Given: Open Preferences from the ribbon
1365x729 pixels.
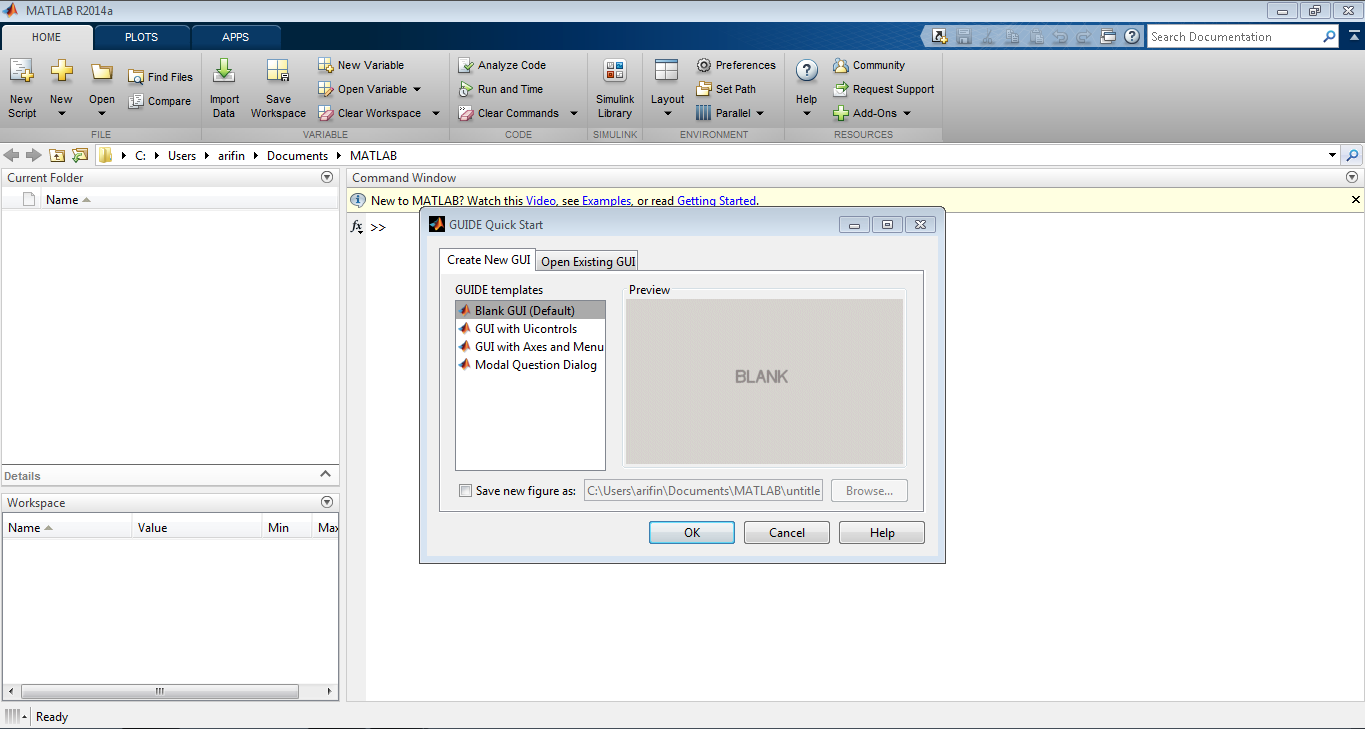Looking at the screenshot, I should (736, 65).
